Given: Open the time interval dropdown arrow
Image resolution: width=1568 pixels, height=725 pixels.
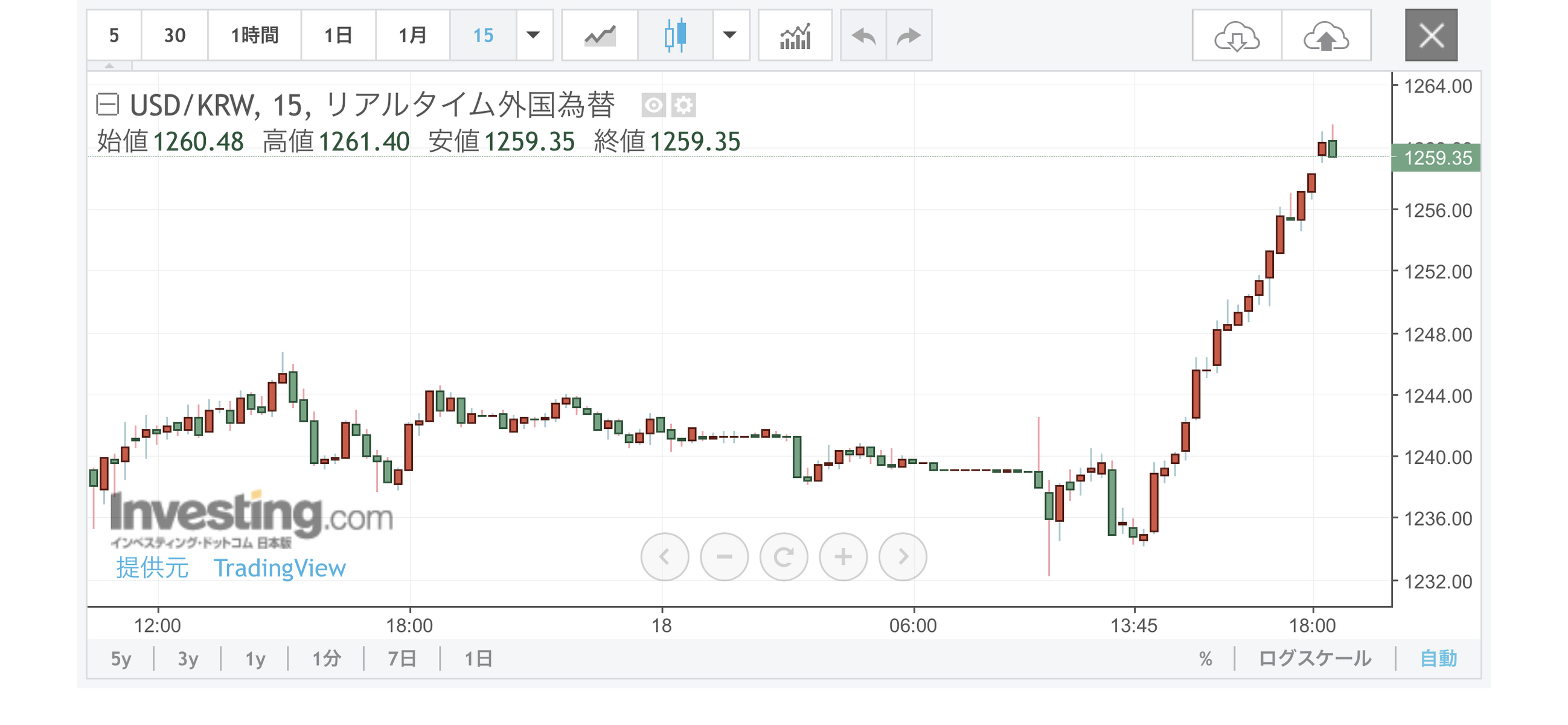Looking at the screenshot, I should click(533, 35).
